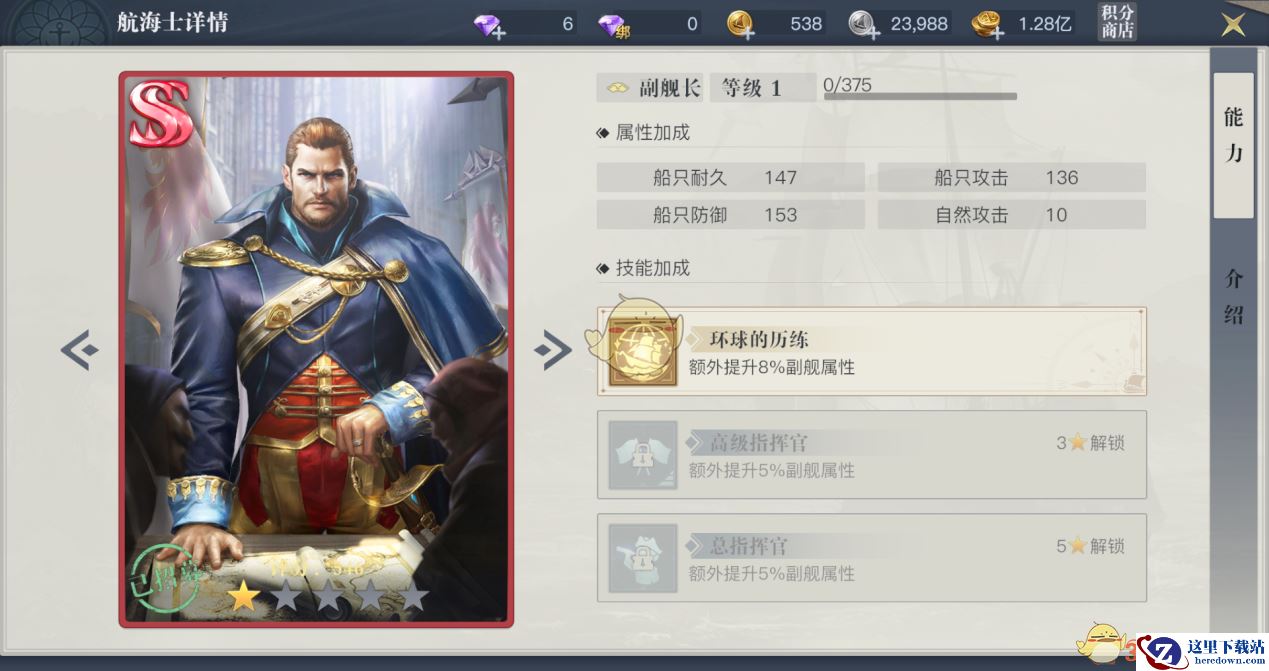The height and width of the screenshot is (671, 1269).
Task: Show the next navigator with right arrow
Action: [x=553, y=349]
